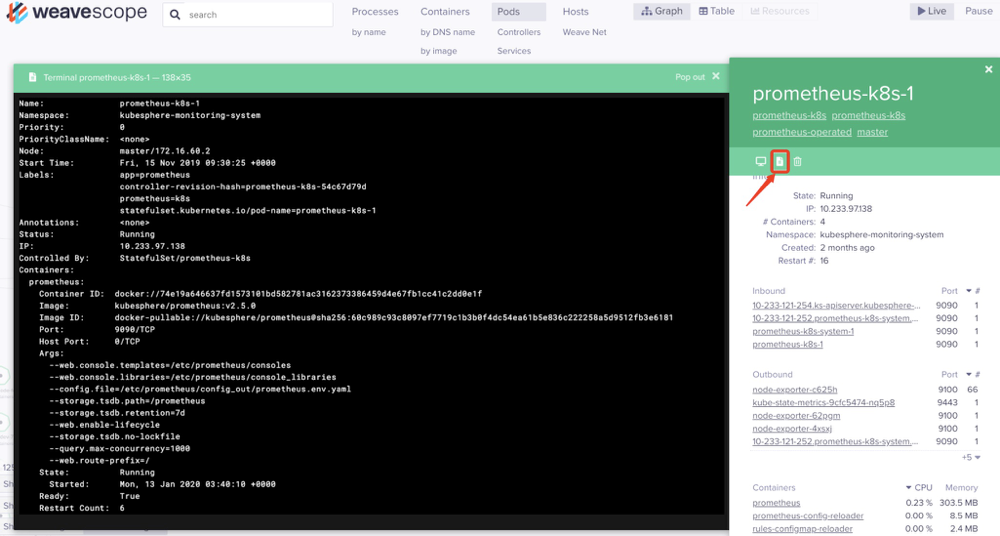This screenshot has width=1000, height=536.
Task: Switch to Graph view
Action: [x=661, y=11]
